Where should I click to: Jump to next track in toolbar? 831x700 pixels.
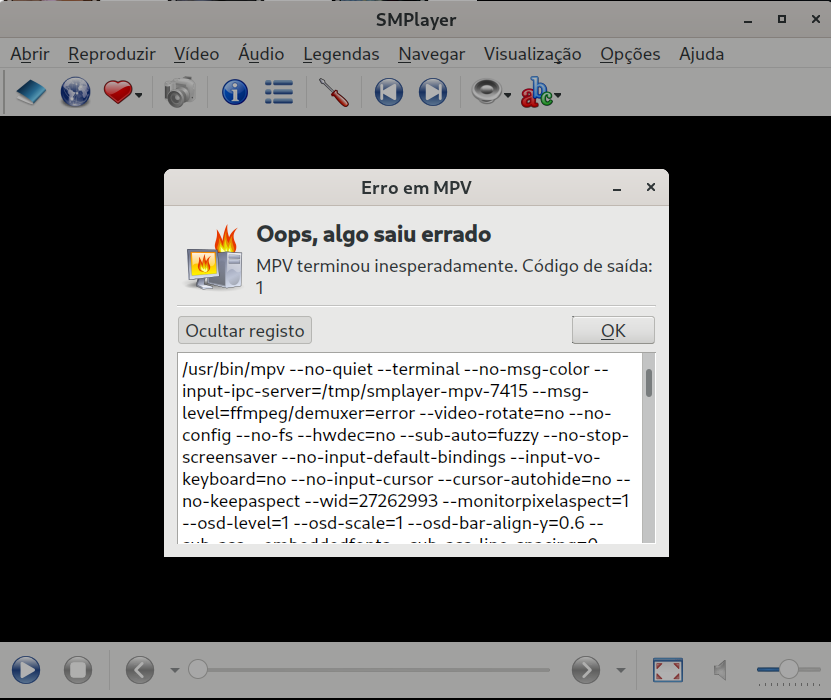click(x=432, y=93)
